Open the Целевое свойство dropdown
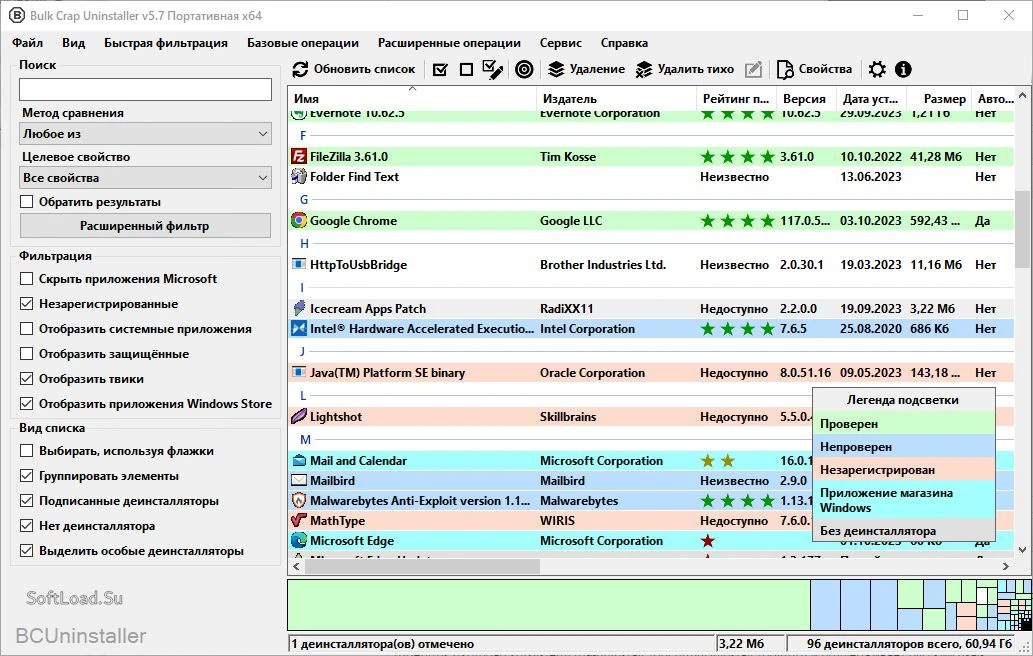This screenshot has width=1033, height=656. 146,178
